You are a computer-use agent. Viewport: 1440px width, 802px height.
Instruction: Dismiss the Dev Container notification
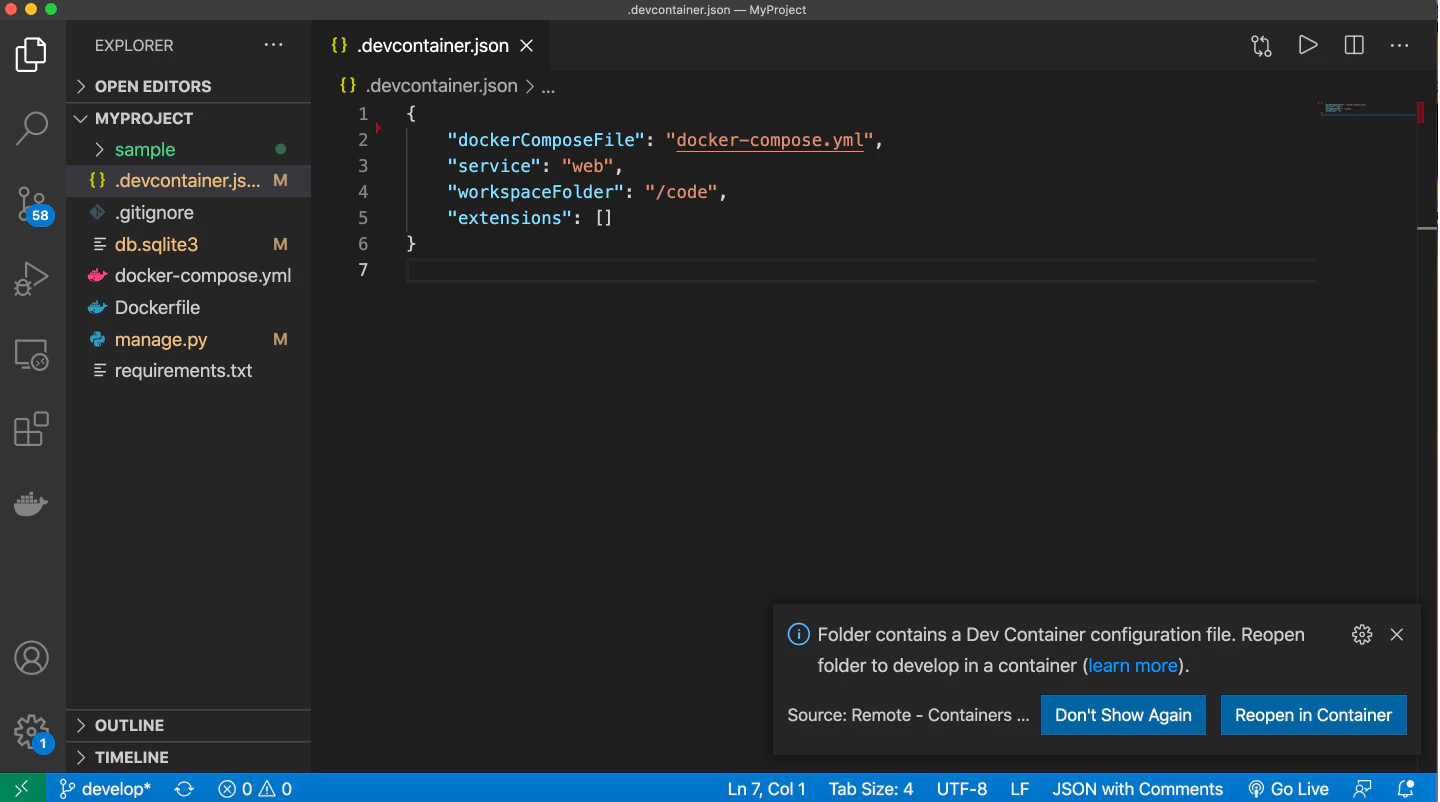[x=1397, y=634]
